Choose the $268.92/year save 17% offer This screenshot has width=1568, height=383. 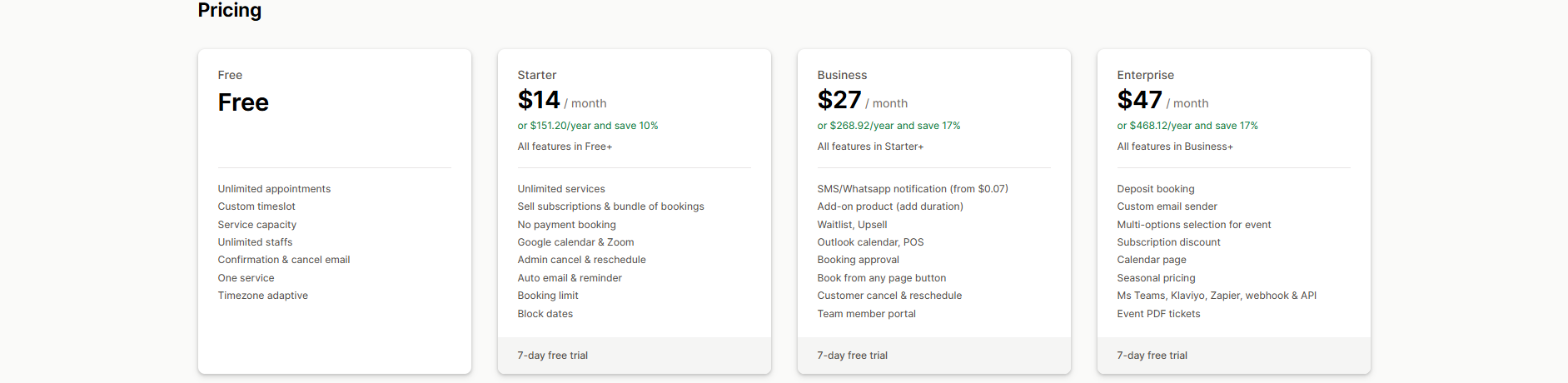[x=889, y=126]
